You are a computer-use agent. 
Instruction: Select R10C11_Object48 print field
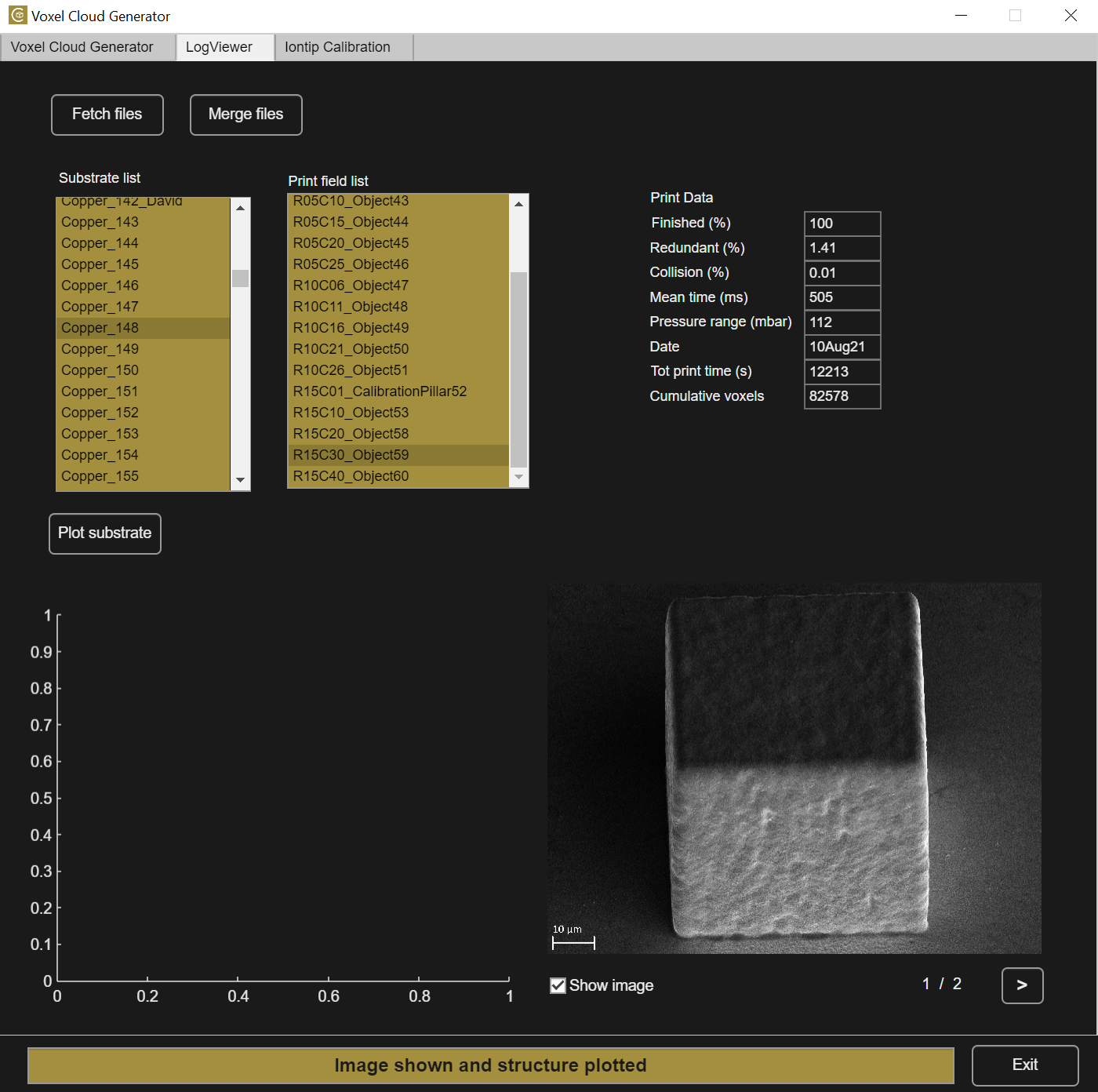(398, 307)
